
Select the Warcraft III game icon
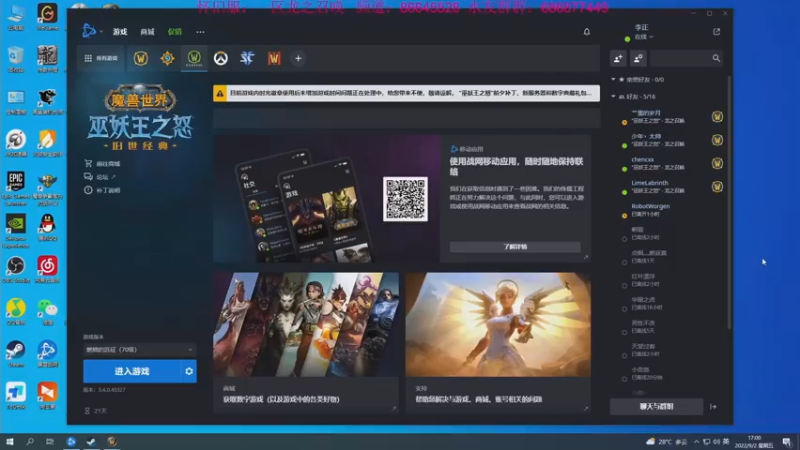[274, 58]
